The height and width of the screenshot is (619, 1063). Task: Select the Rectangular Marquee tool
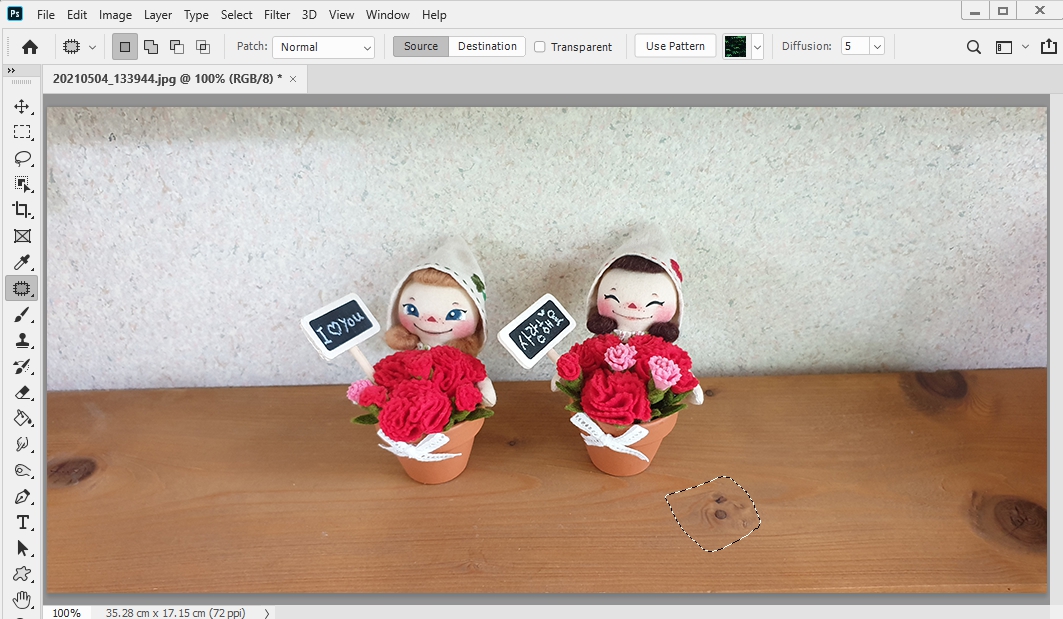[x=22, y=132]
